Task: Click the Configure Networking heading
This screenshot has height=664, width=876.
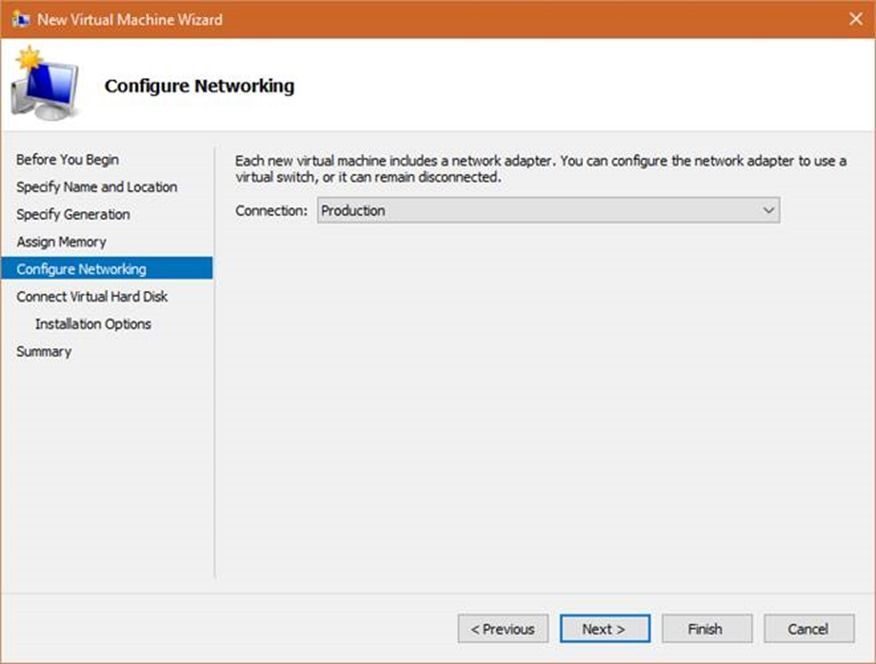Action: tap(199, 86)
